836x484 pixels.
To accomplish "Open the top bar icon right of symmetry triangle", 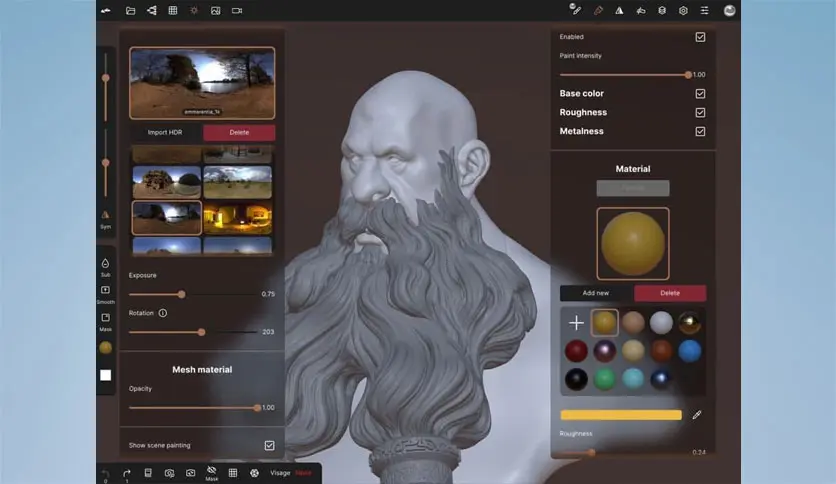I will [641, 11].
